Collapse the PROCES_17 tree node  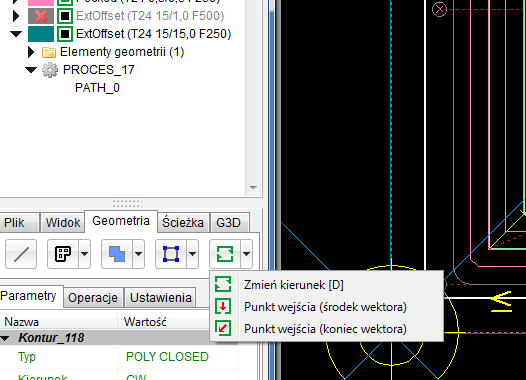click(x=31, y=70)
